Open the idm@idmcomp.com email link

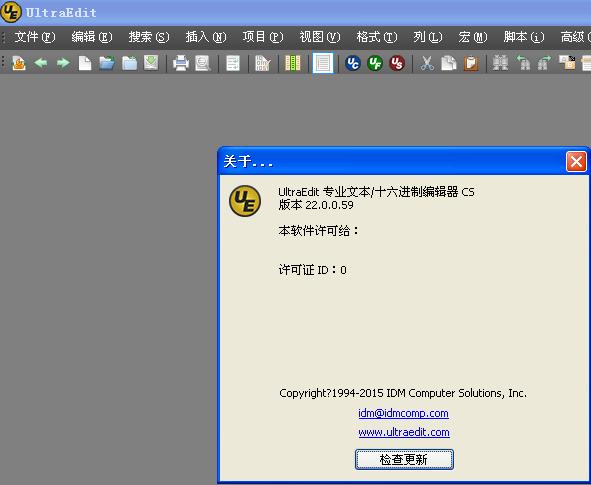pos(403,413)
